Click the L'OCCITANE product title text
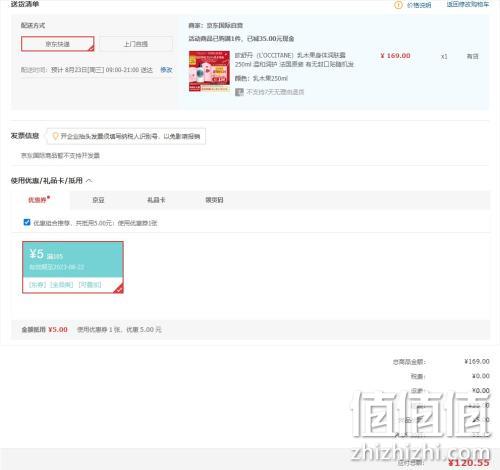The height and width of the screenshot is (470, 500). coord(294,59)
